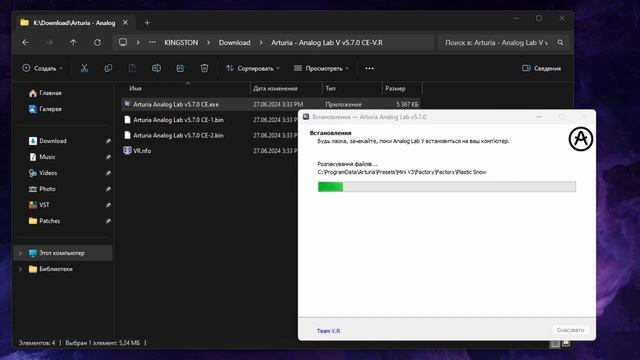Open pinned Music folder in sidebar
The image size is (640, 360).
tap(42, 157)
